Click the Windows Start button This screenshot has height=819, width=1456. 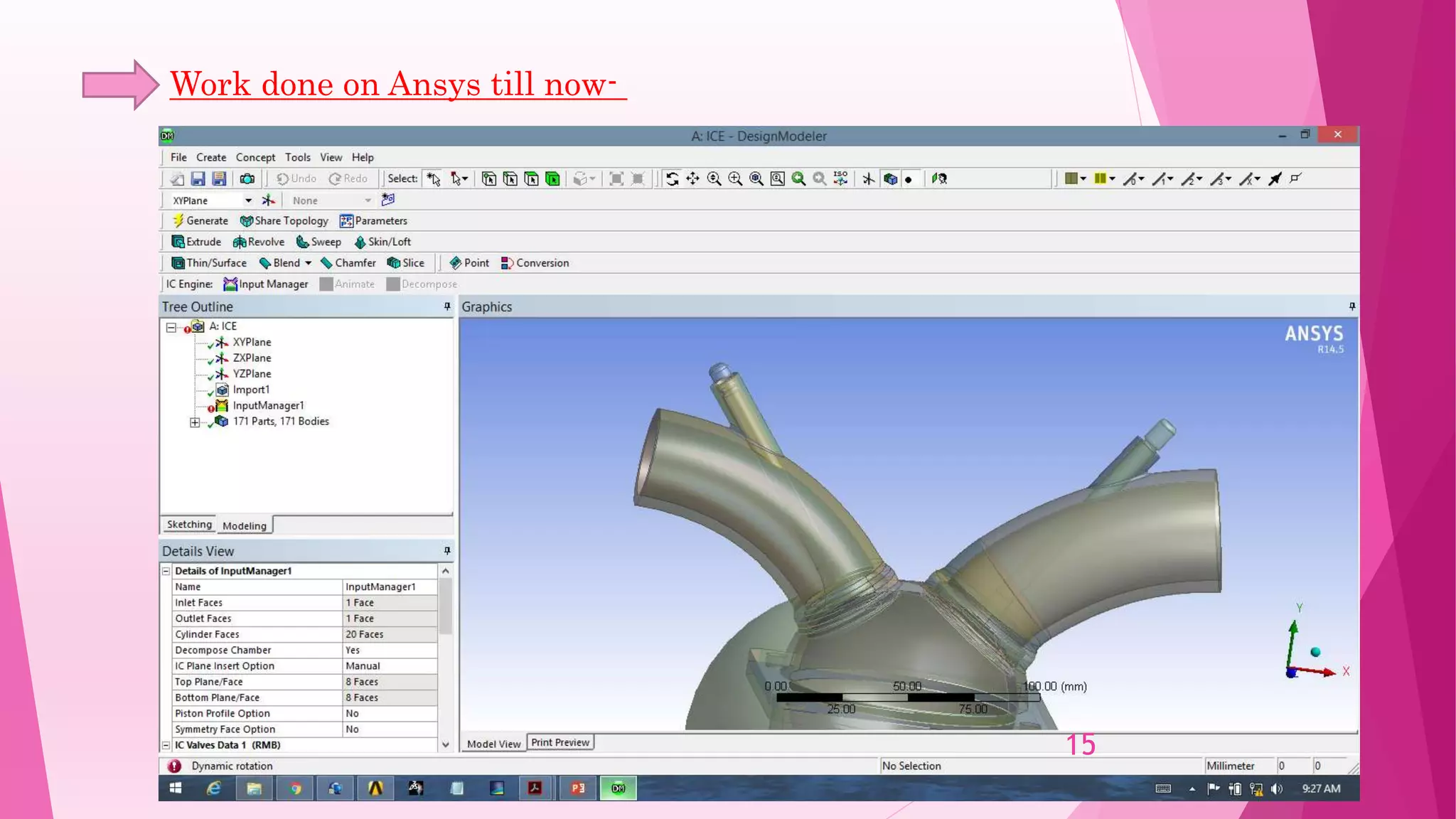(176, 788)
